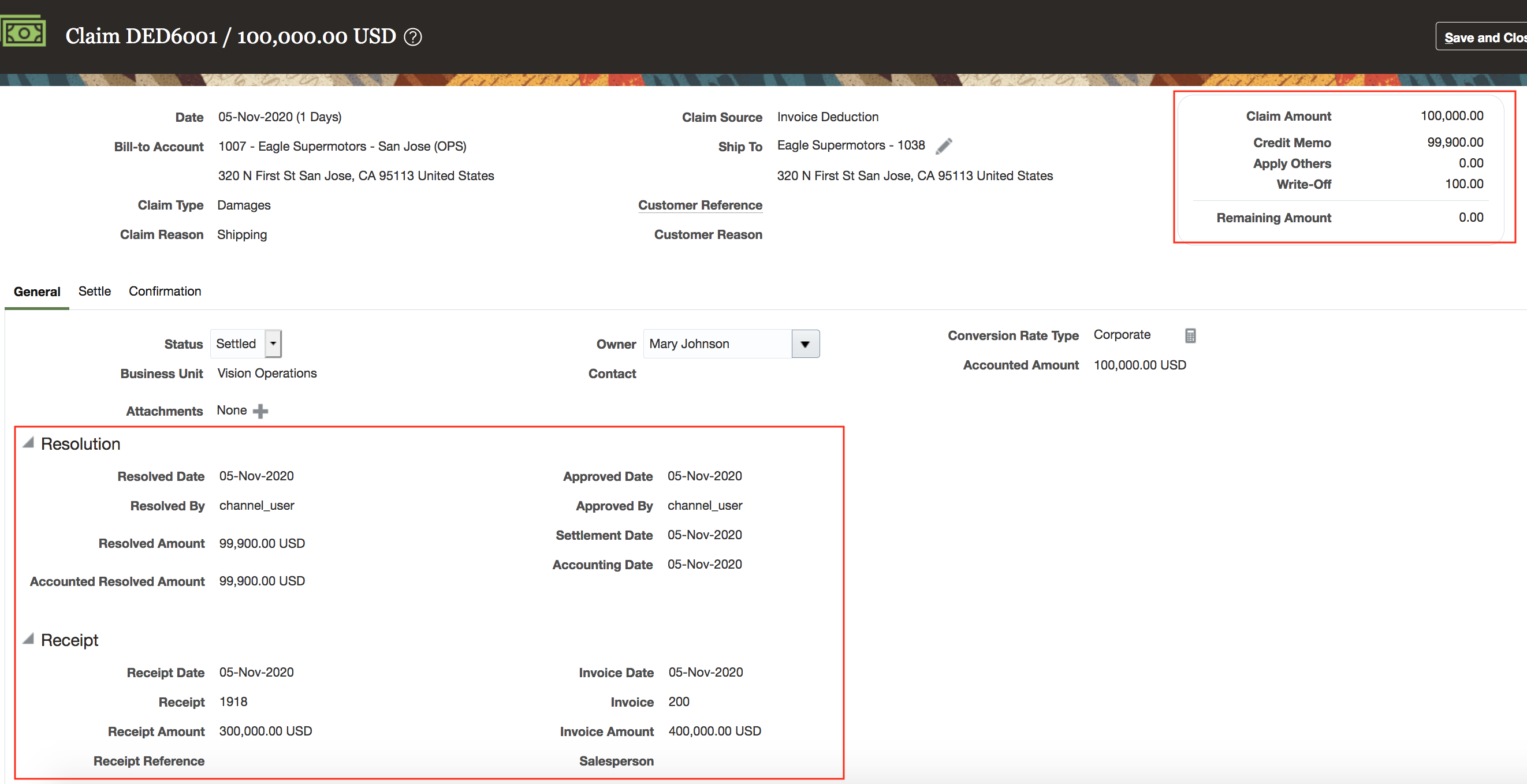Open the Owner dropdown arrow
Viewport: 1527px width, 784px height.
pyautogui.click(x=805, y=344)
